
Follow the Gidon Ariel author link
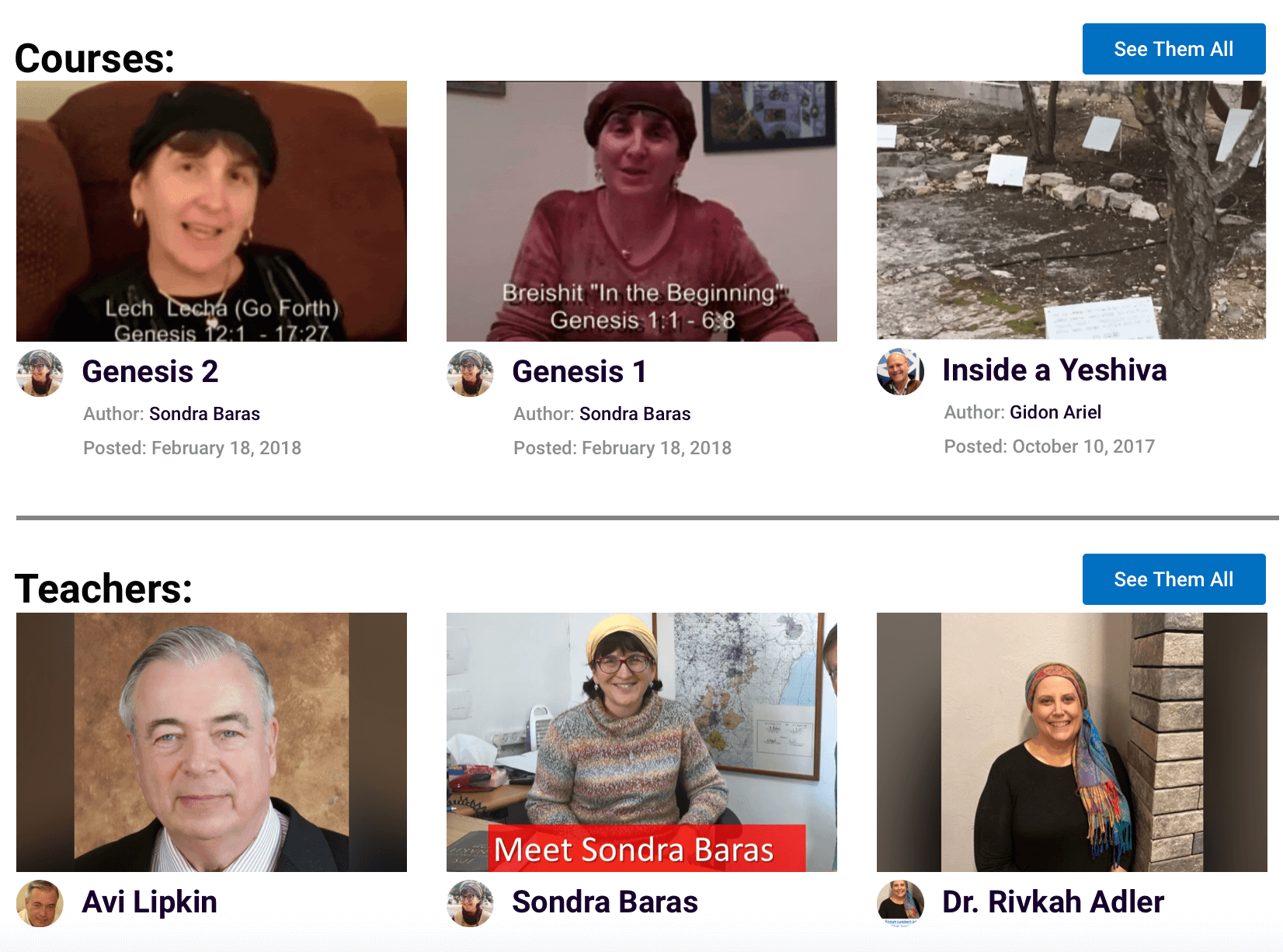pyautogui.click(x=1055, y=412)
